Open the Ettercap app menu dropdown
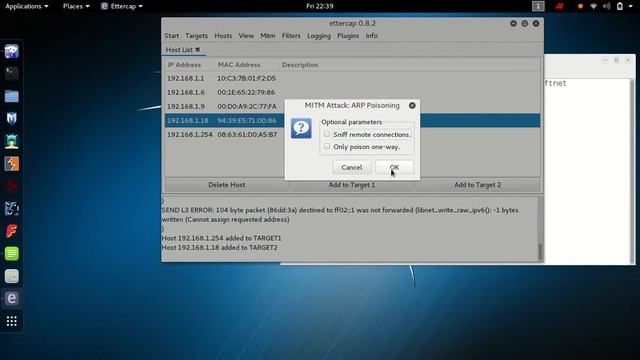The image size is (640, 360). tap(122, 6)
